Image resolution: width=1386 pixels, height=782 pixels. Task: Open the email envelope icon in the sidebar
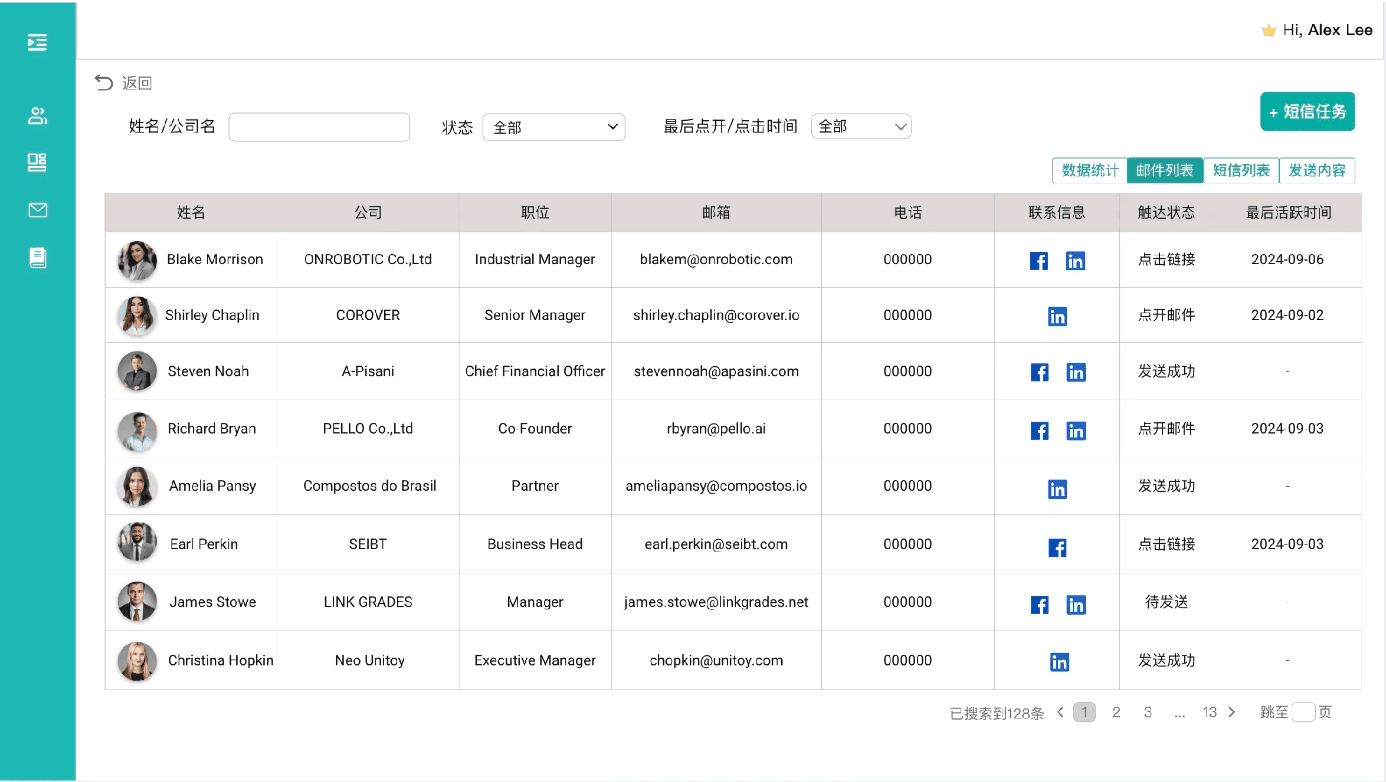coord(37,210)
